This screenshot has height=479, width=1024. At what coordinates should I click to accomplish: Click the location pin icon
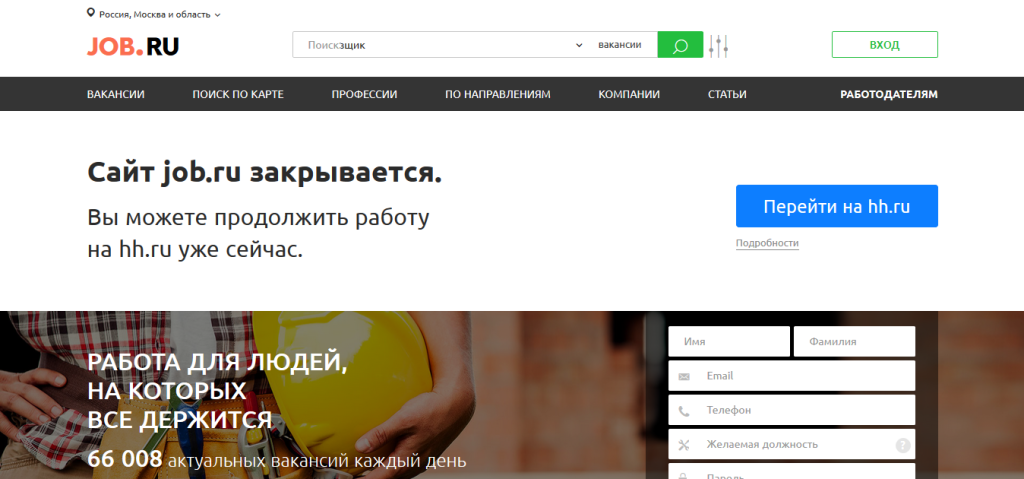tap(91, 14)
